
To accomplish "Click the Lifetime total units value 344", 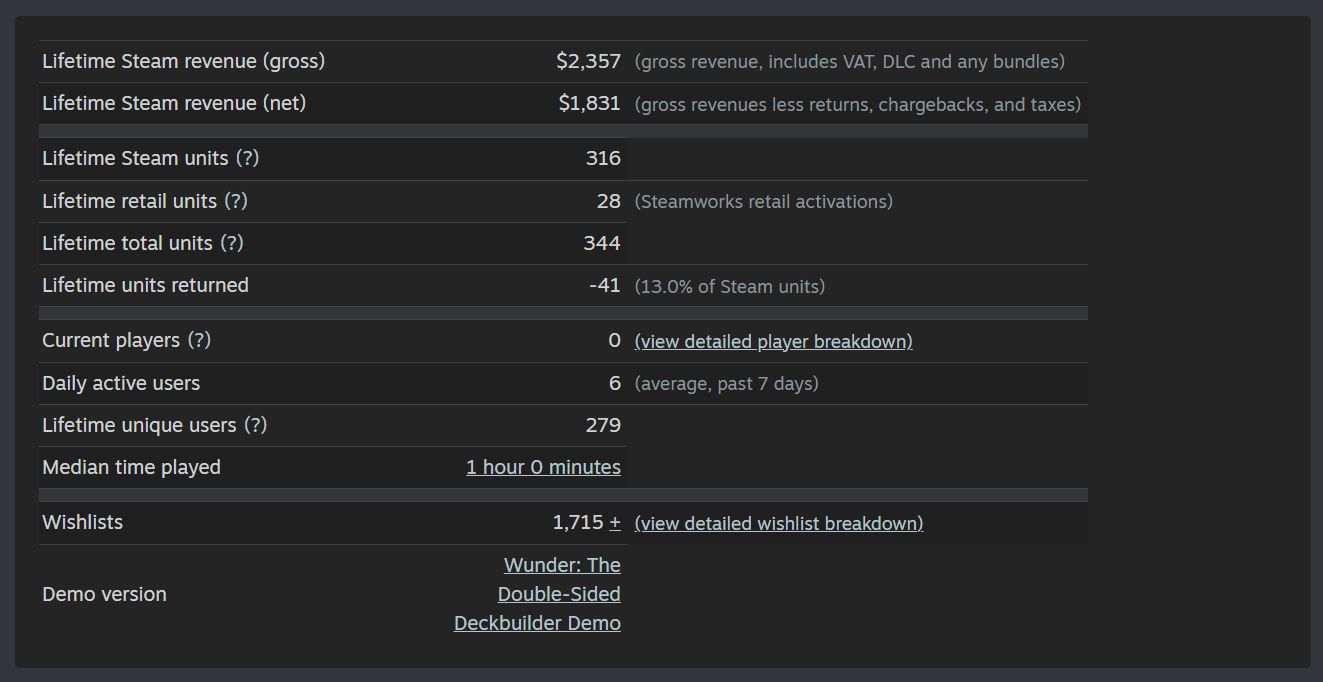I will (x=602, y=243).
